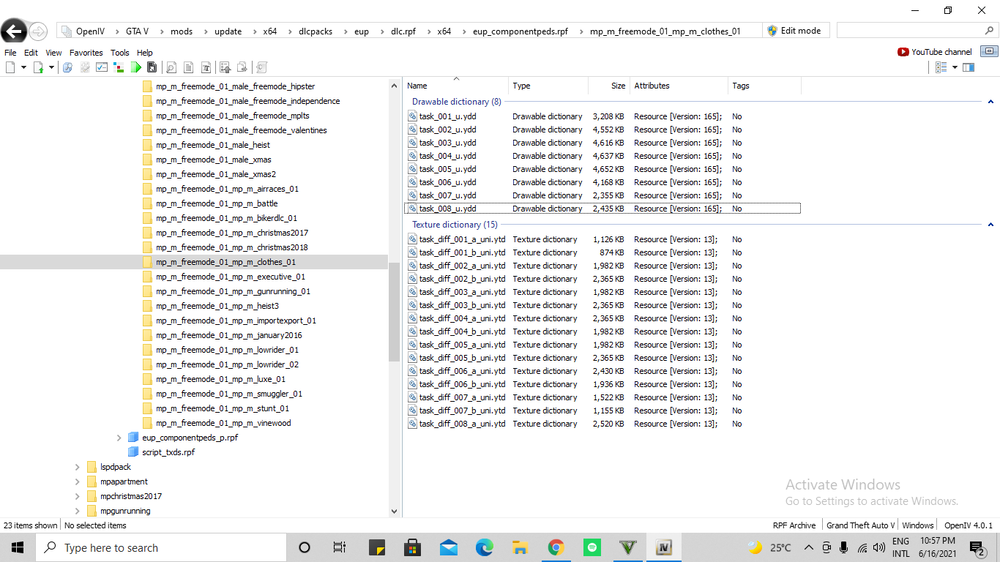The height and width of the screenshot is (562, 1000).
Task: Toggle Edit mode button
Action: pyautogui.click(x=795, y=31)
